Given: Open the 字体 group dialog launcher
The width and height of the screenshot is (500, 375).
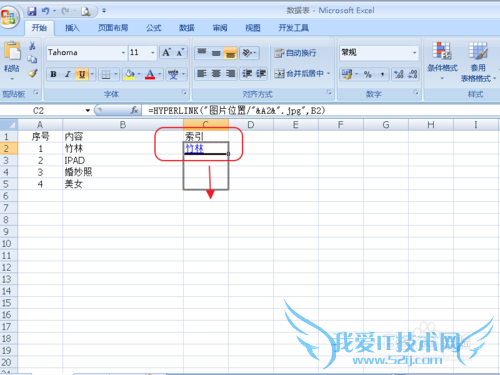Looking at the screenshot, I should point(184,93).
